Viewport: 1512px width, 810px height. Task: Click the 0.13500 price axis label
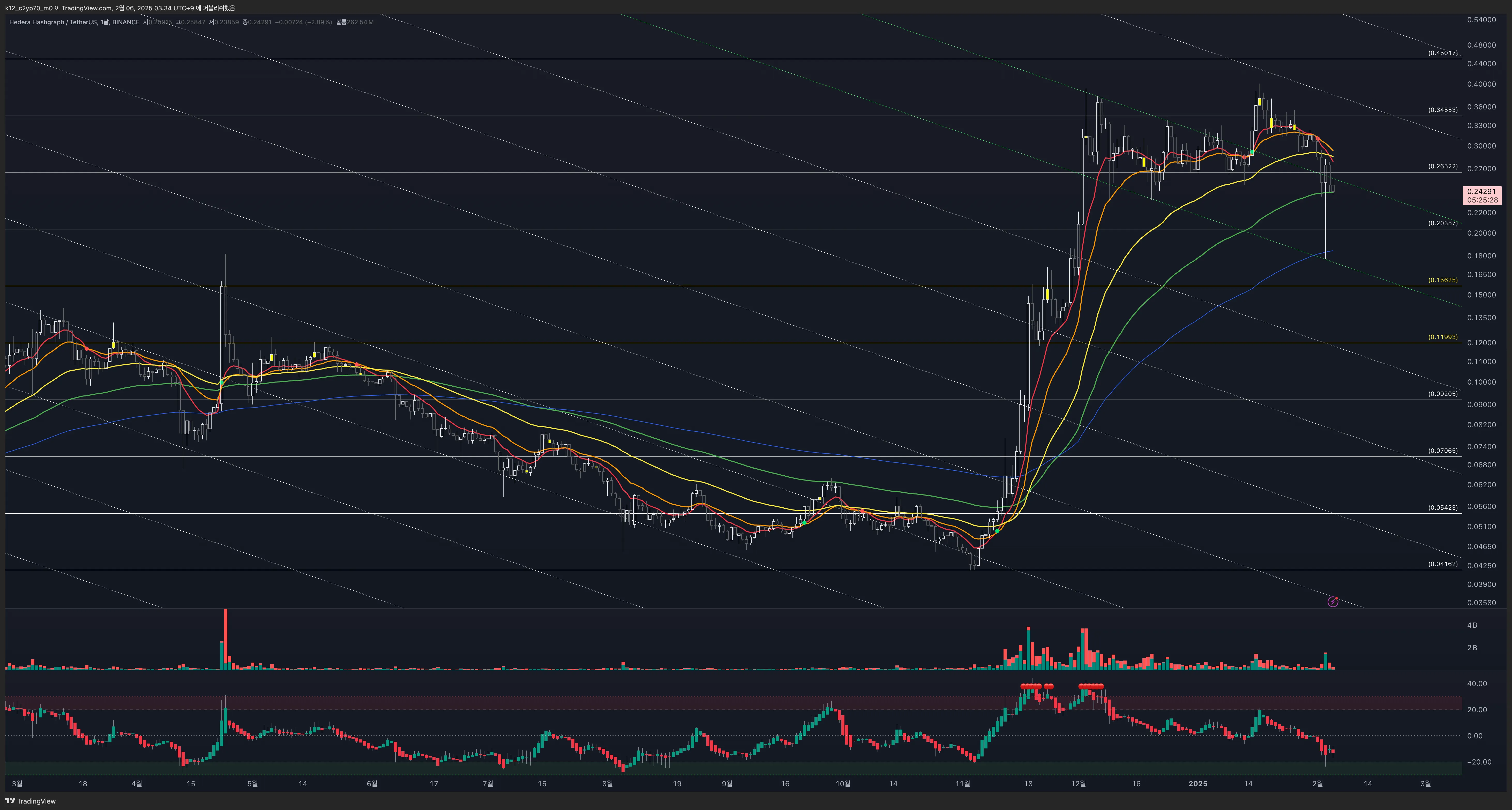point(1481,318)
